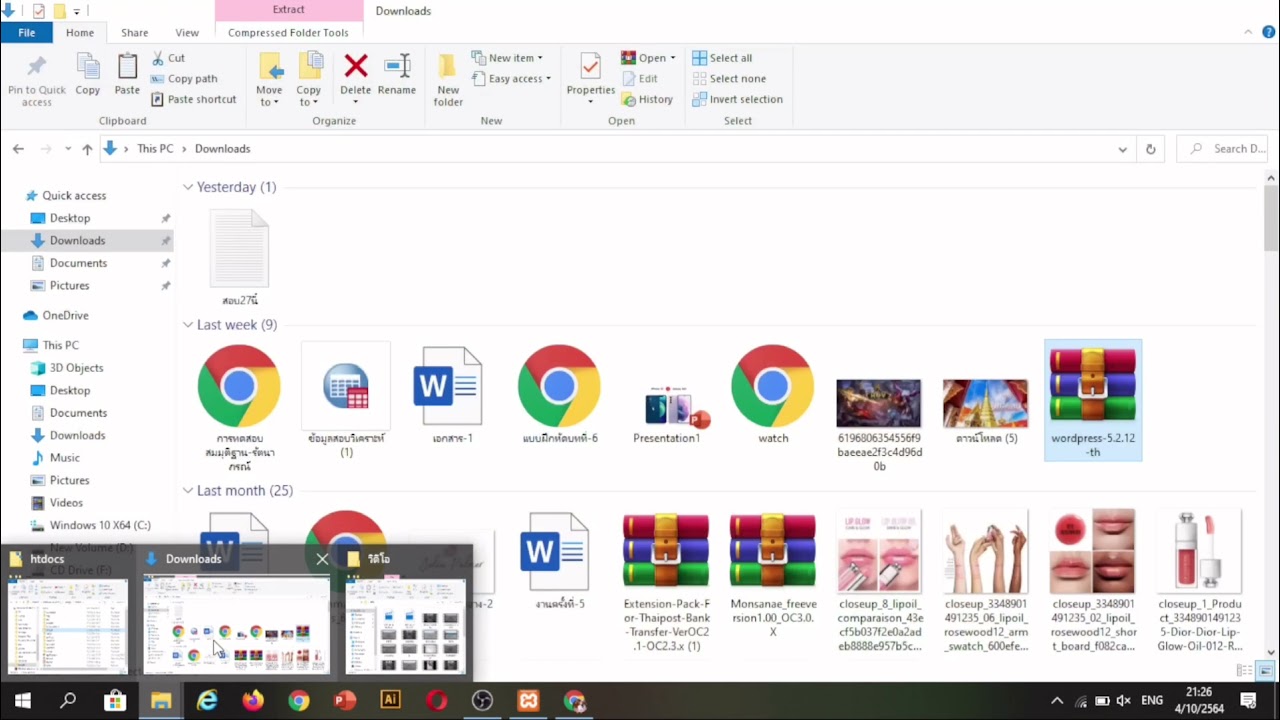Select OneDrive in the navigation pane
The height and width of the screenshot is (720, 1280).
65,315
